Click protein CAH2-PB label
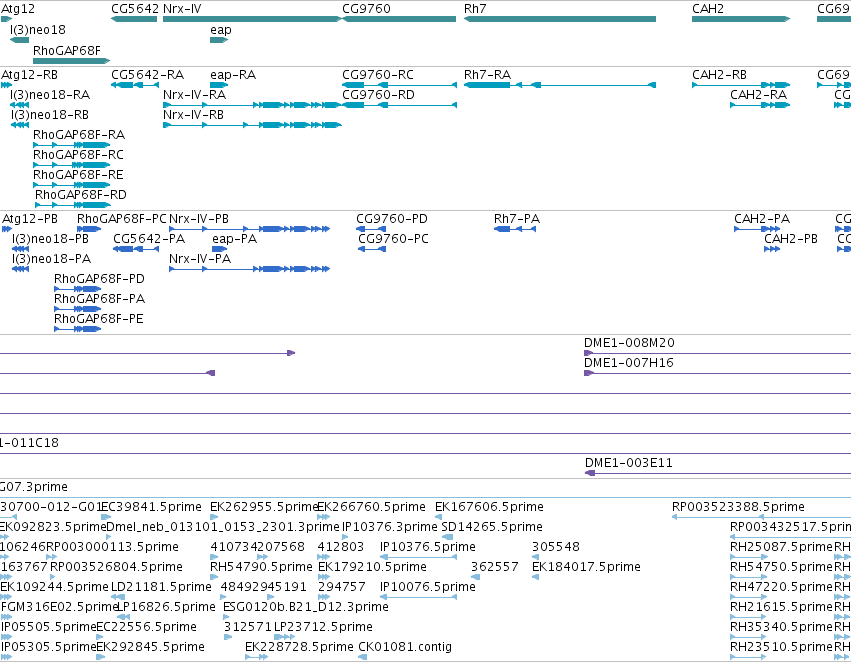 tap(791, 239)
